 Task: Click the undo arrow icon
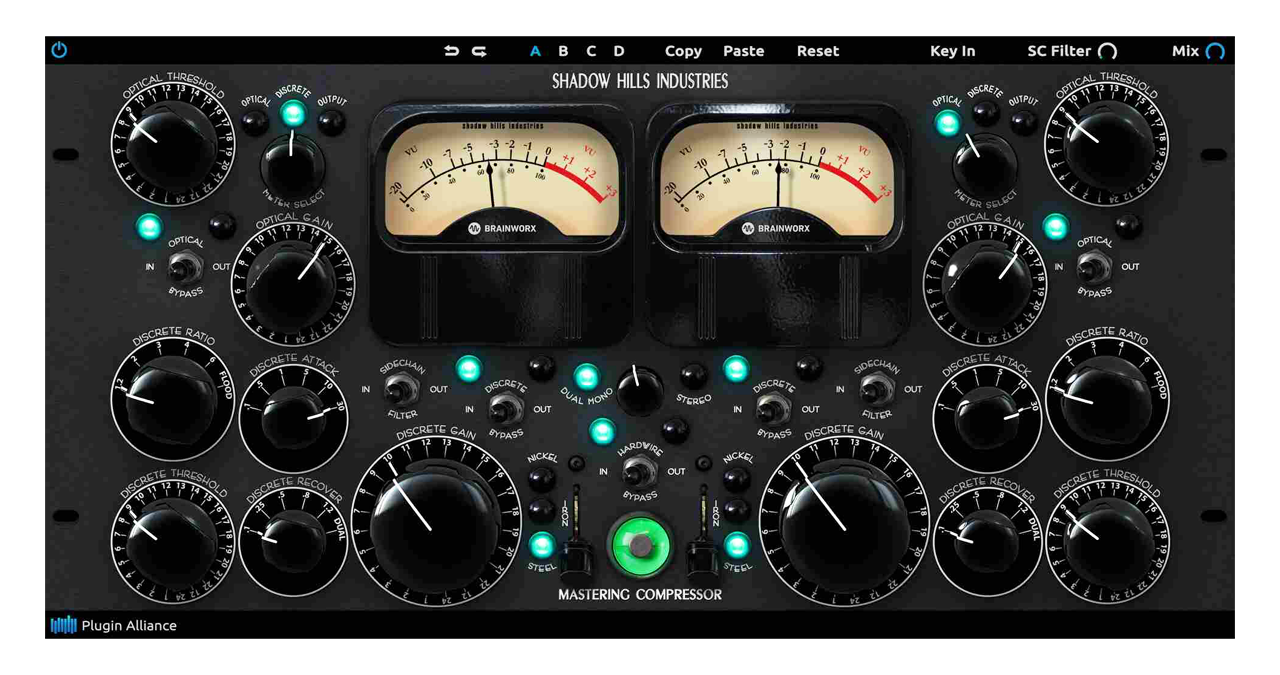pos(452,51)
